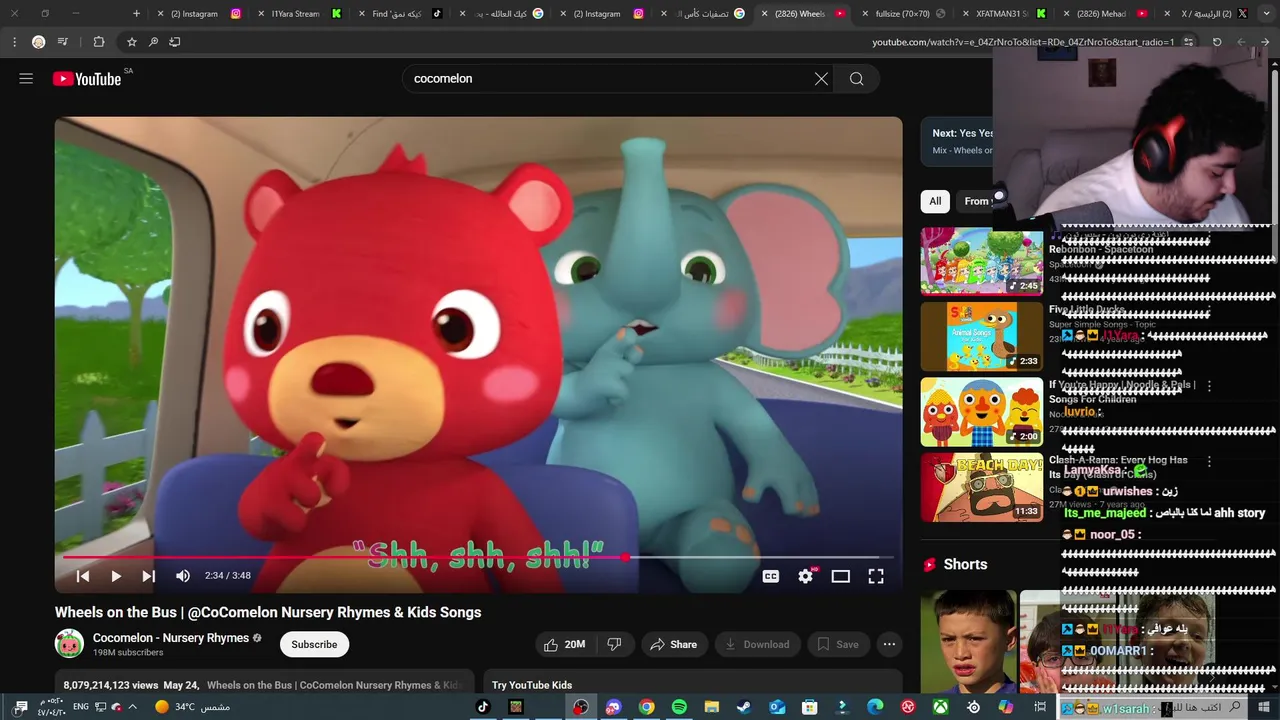The height and width of the screenshot is (720, 1280).
Task: Open the If You're Happy Noodle & Pals thumbnail
Action: coord(982,412)
